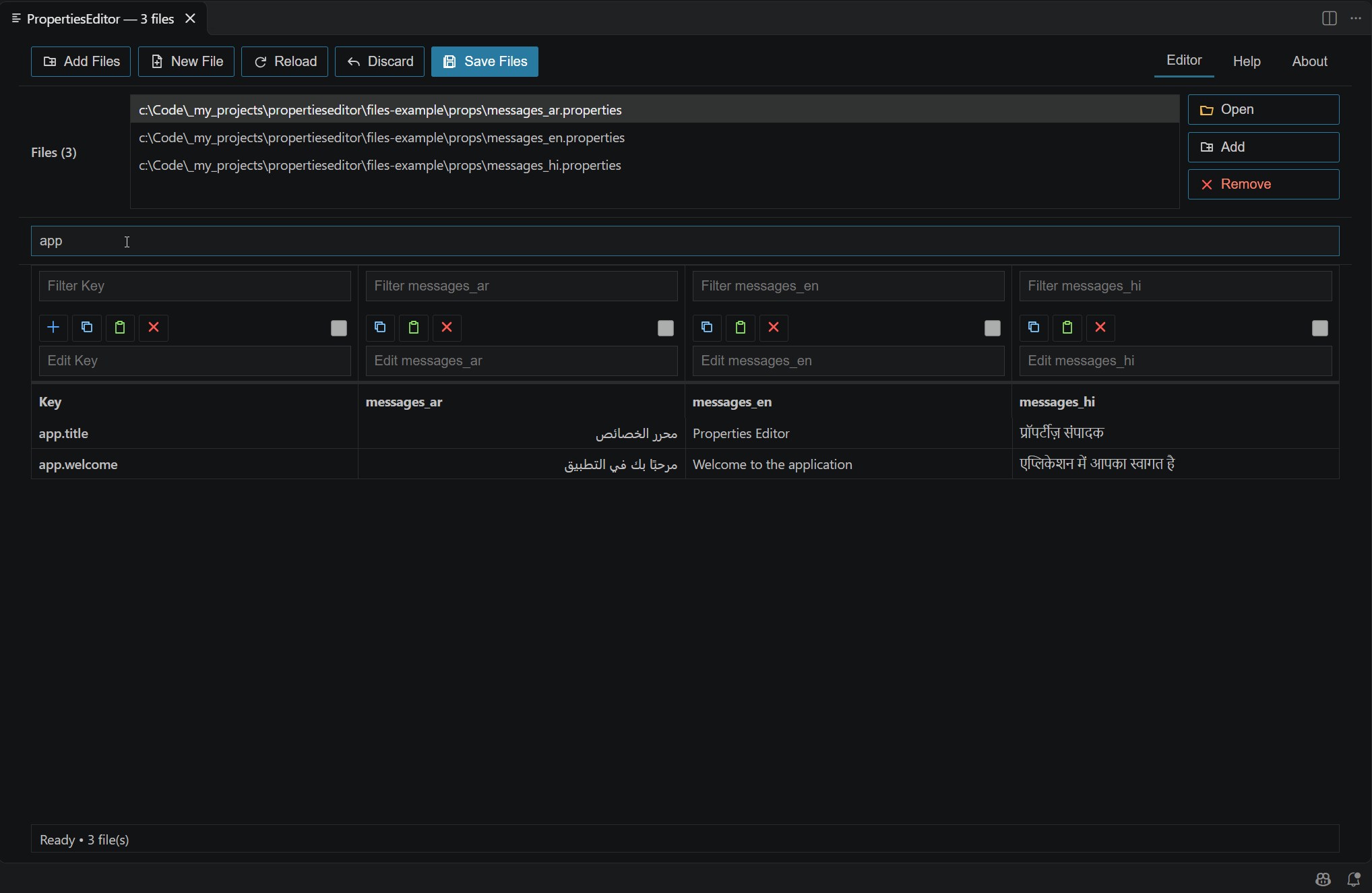
Task: Paste into messages_hi column
Action: pos(1067,328)
